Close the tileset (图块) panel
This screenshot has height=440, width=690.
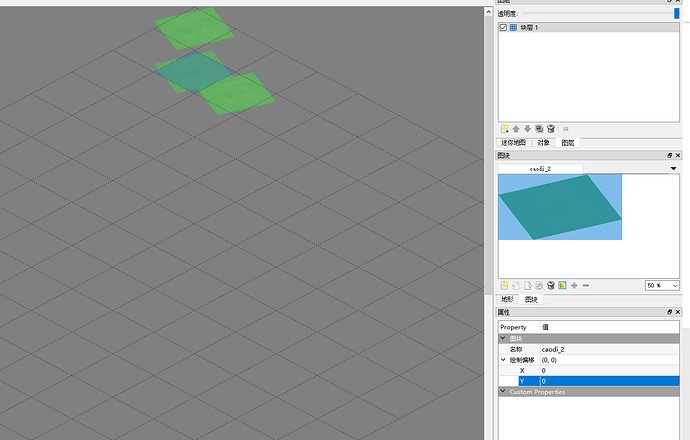[x=678, y=155]
